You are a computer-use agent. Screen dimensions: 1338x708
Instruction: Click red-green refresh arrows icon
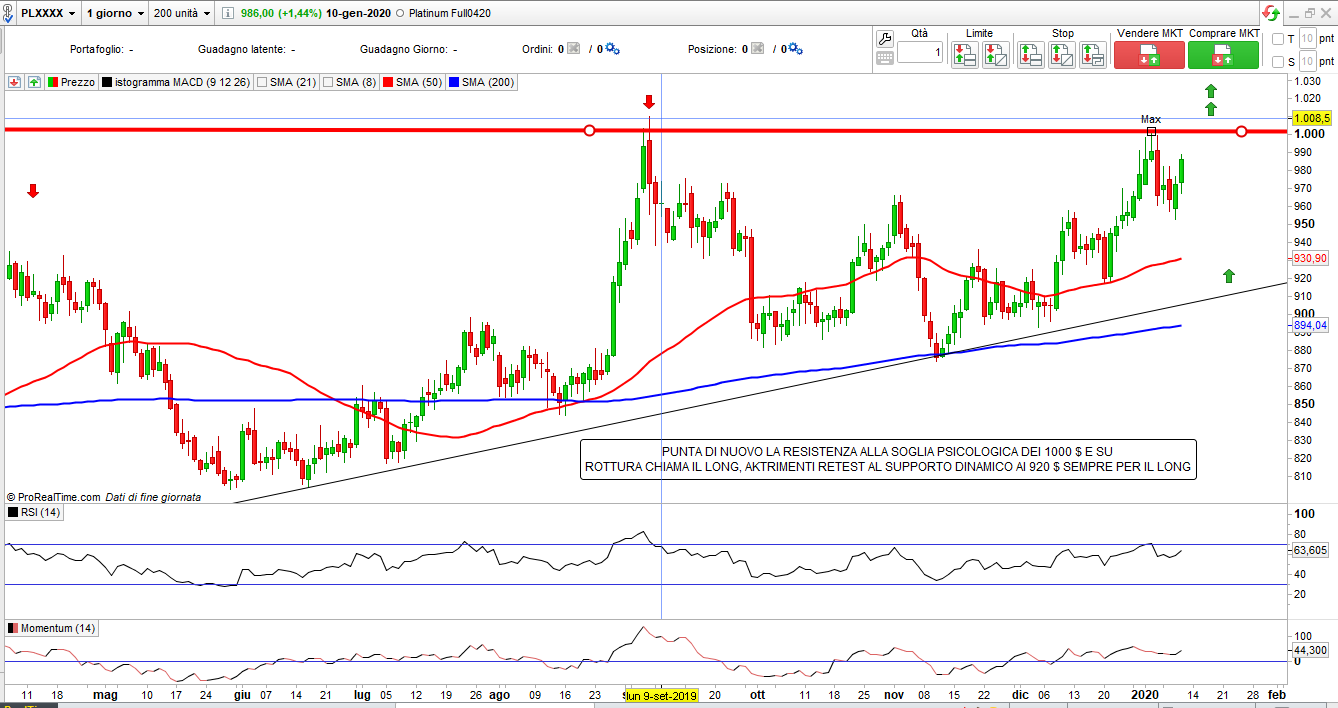tap(1270, 14)
